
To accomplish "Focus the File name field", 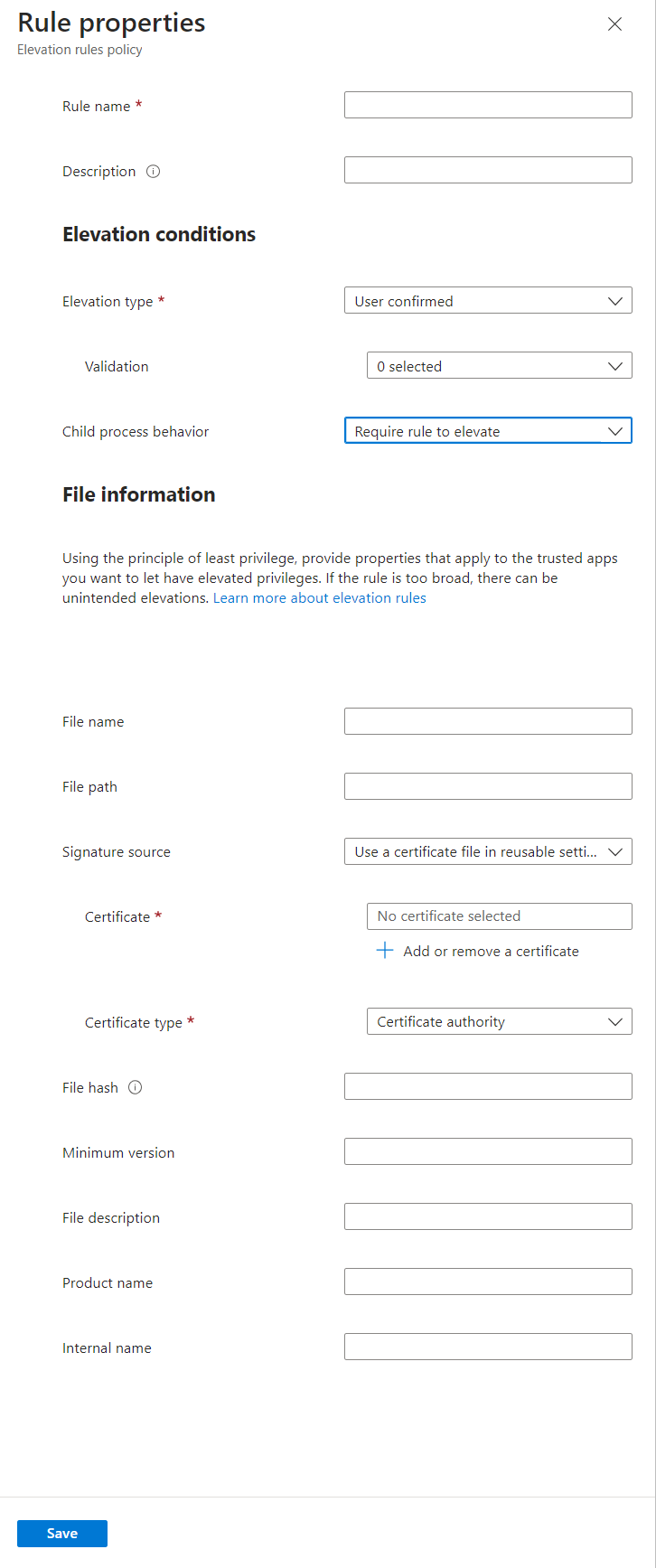I will click(488, 721).
